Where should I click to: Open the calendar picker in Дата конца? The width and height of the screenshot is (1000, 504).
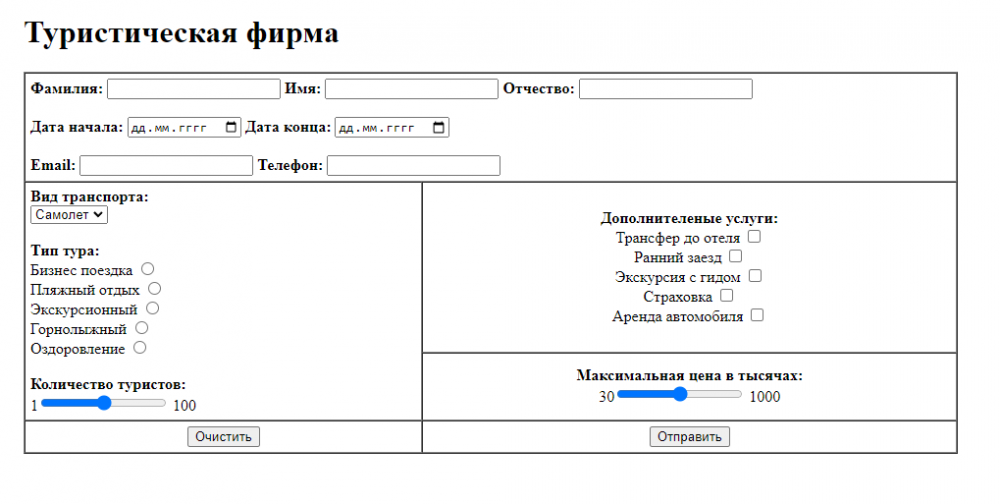(x=439, y=128)
